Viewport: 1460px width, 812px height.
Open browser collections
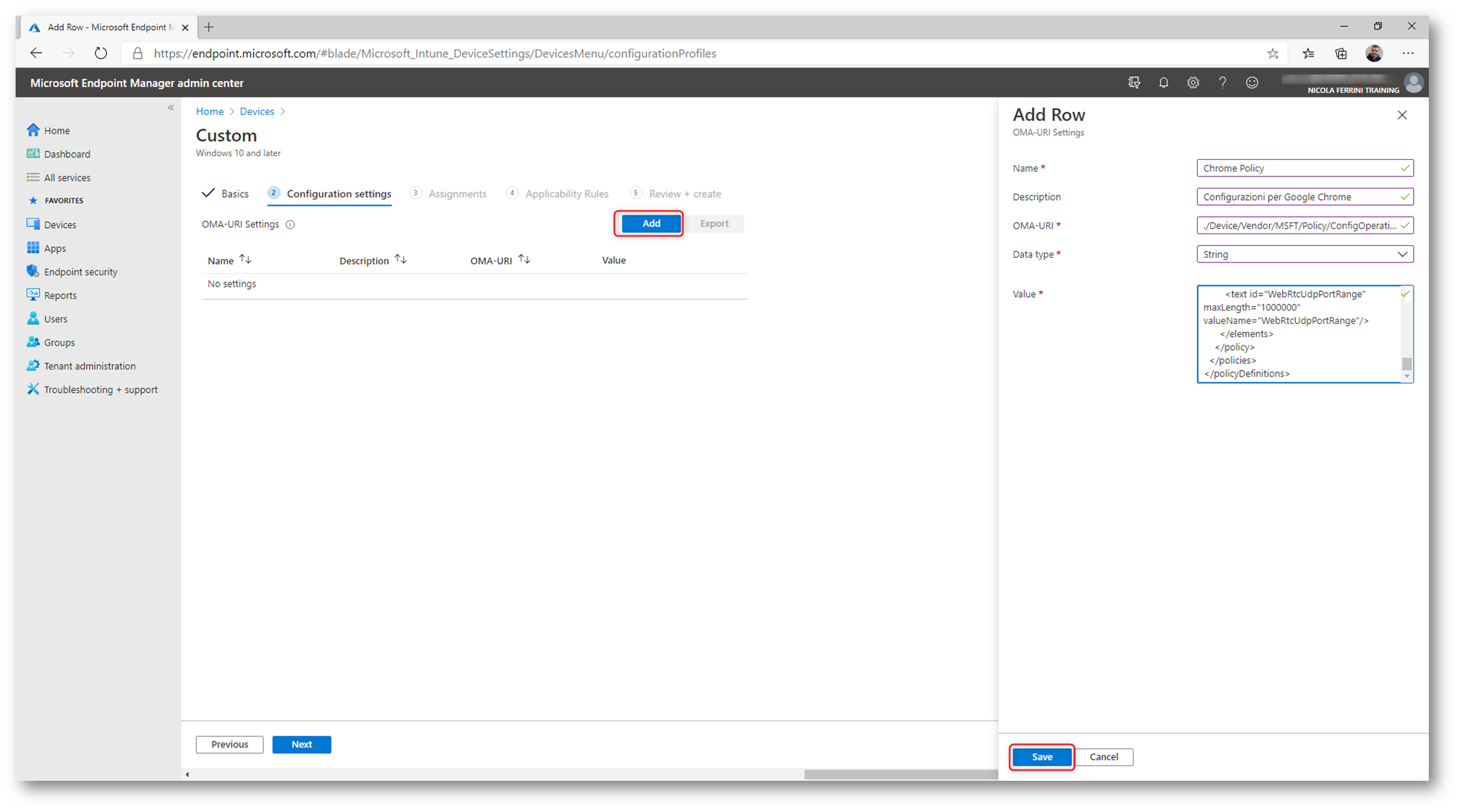pos(1341,53)
